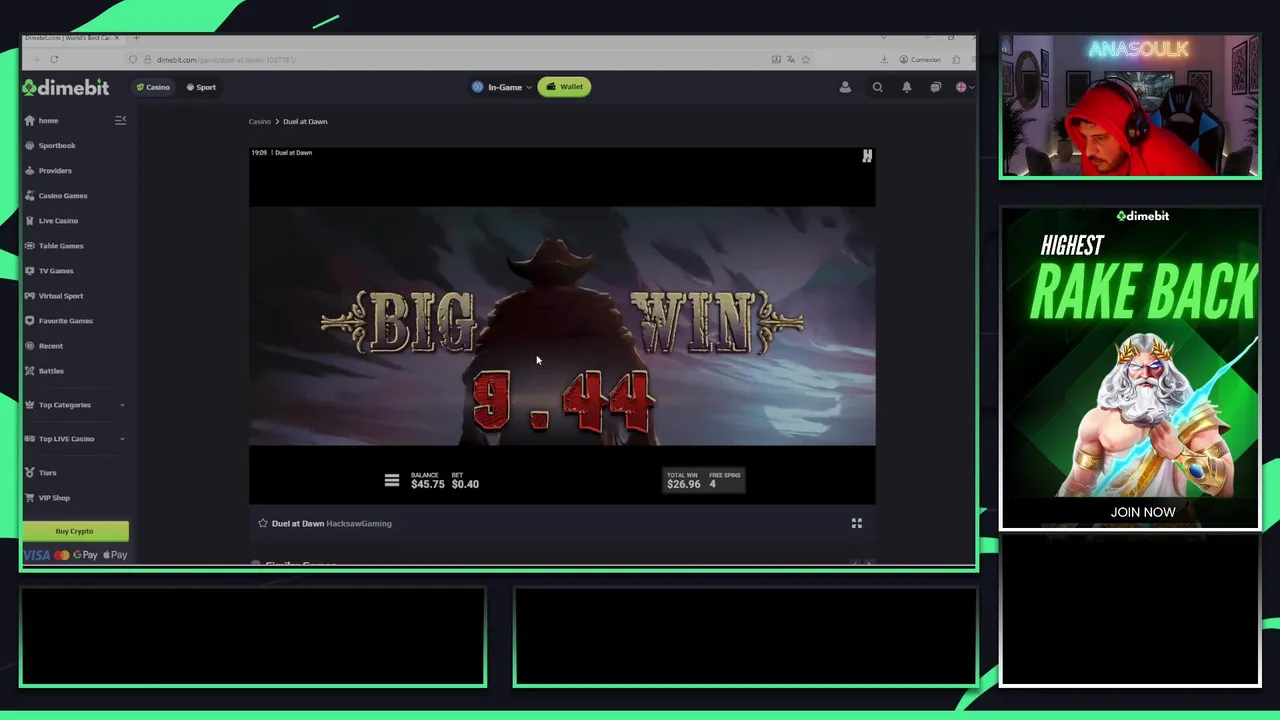This screenshot has width=1280, height=720.
Task: Click free spins counter
Action: tap(724, 480)
